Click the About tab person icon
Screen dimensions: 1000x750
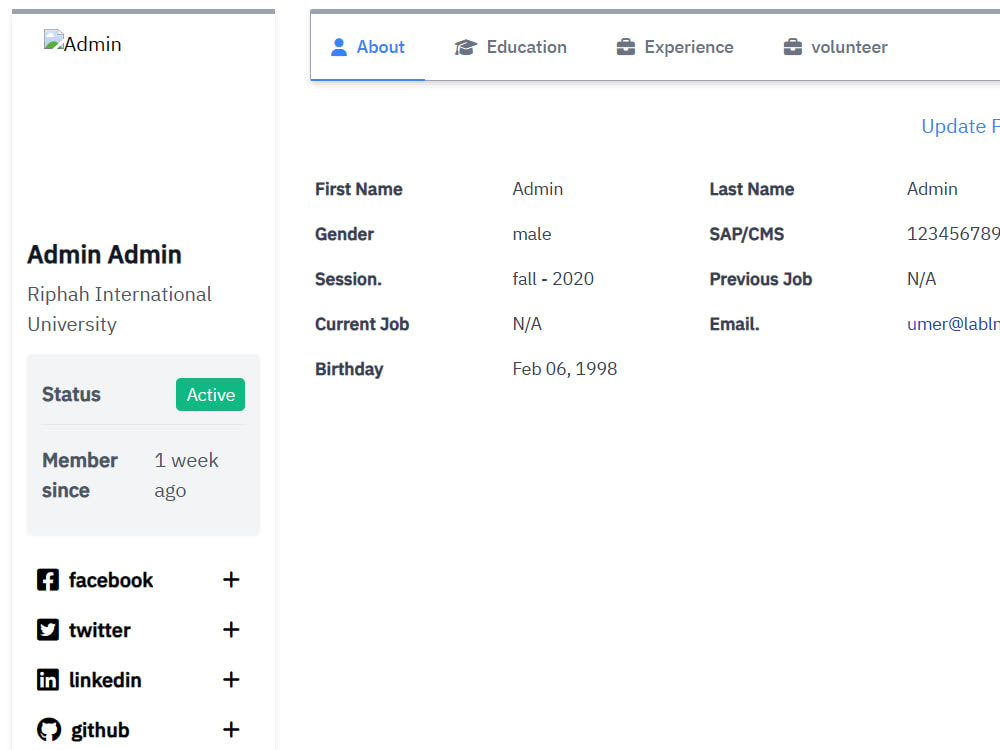(339, 47)
